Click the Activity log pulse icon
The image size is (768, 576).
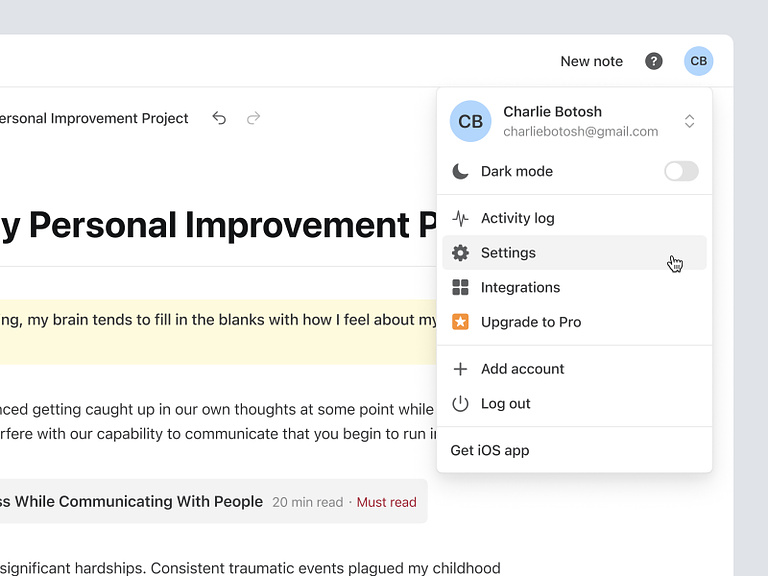460,218
